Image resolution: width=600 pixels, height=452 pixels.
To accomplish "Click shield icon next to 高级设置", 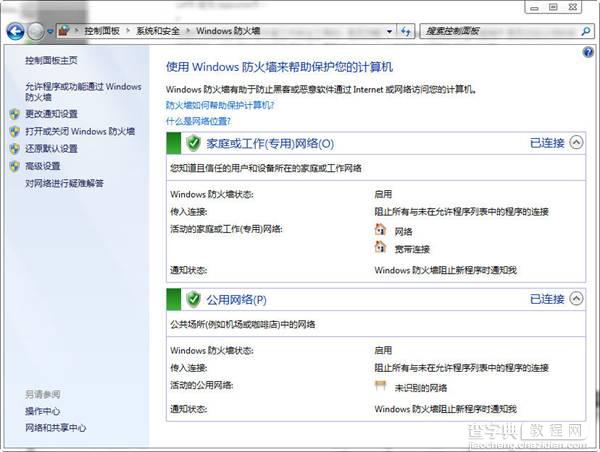I will [15, 166].
